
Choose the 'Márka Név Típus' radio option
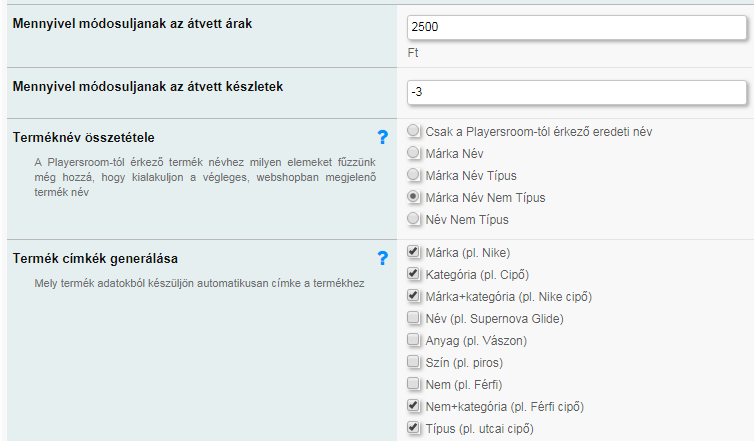point(414,176)
